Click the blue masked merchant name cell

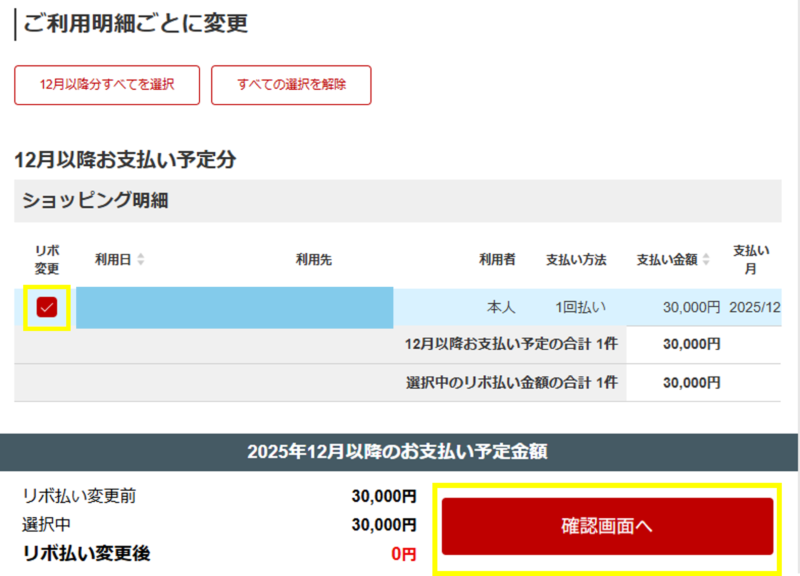click(234, 307)
